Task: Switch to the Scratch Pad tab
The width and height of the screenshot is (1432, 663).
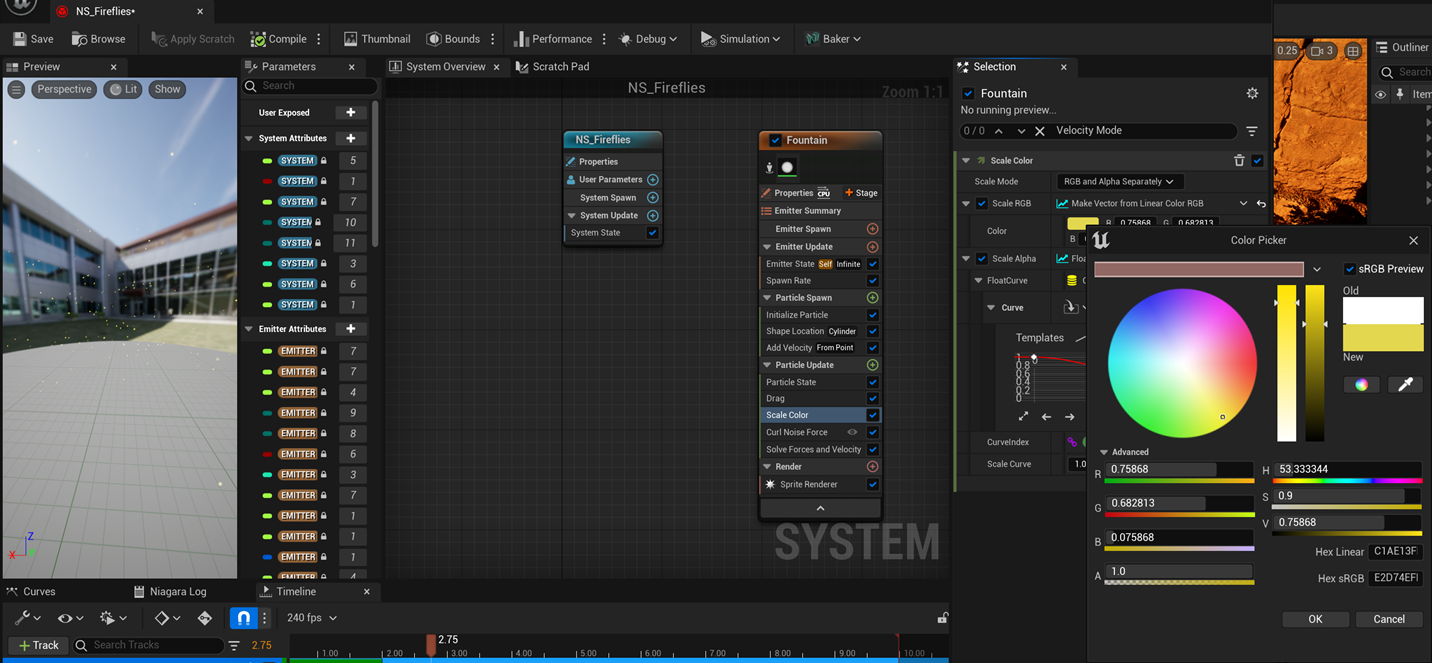Action: tap(560, 67)
